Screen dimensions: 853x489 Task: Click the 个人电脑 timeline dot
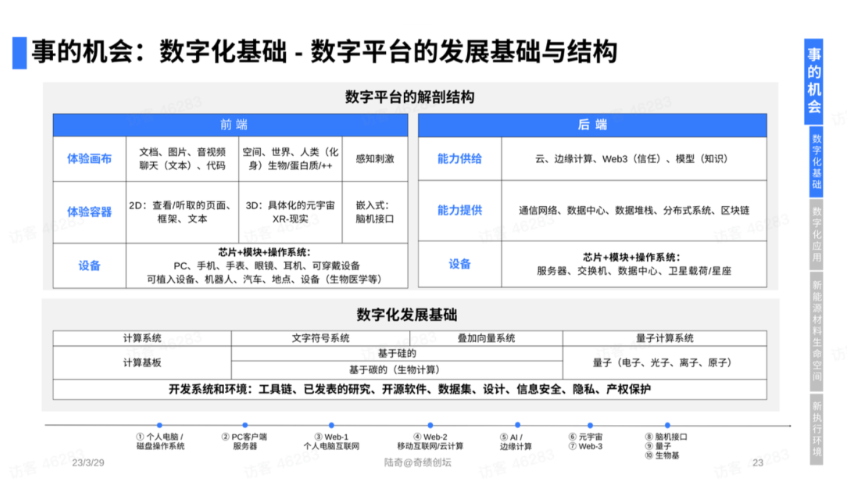click(159, 425)
